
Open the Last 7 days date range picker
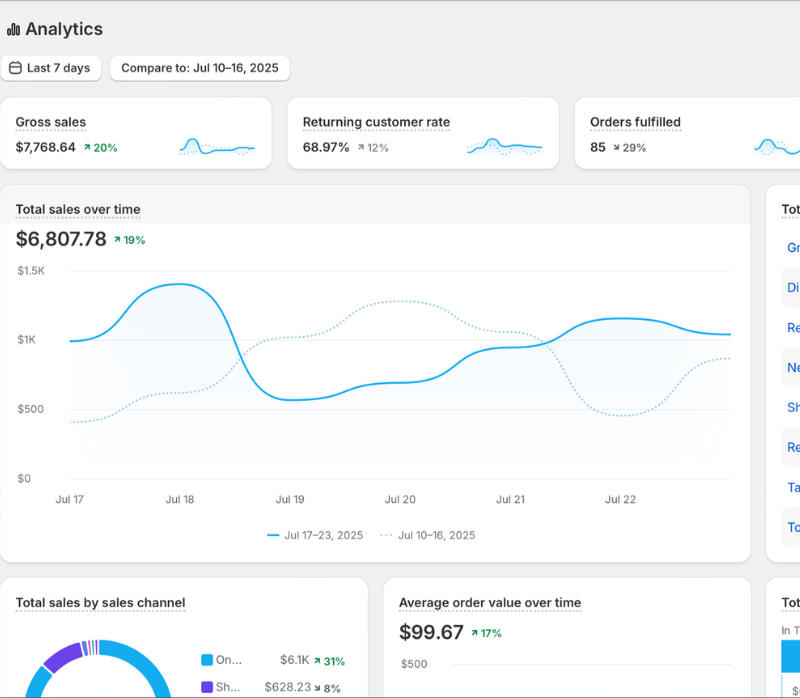tap(50, 69)
